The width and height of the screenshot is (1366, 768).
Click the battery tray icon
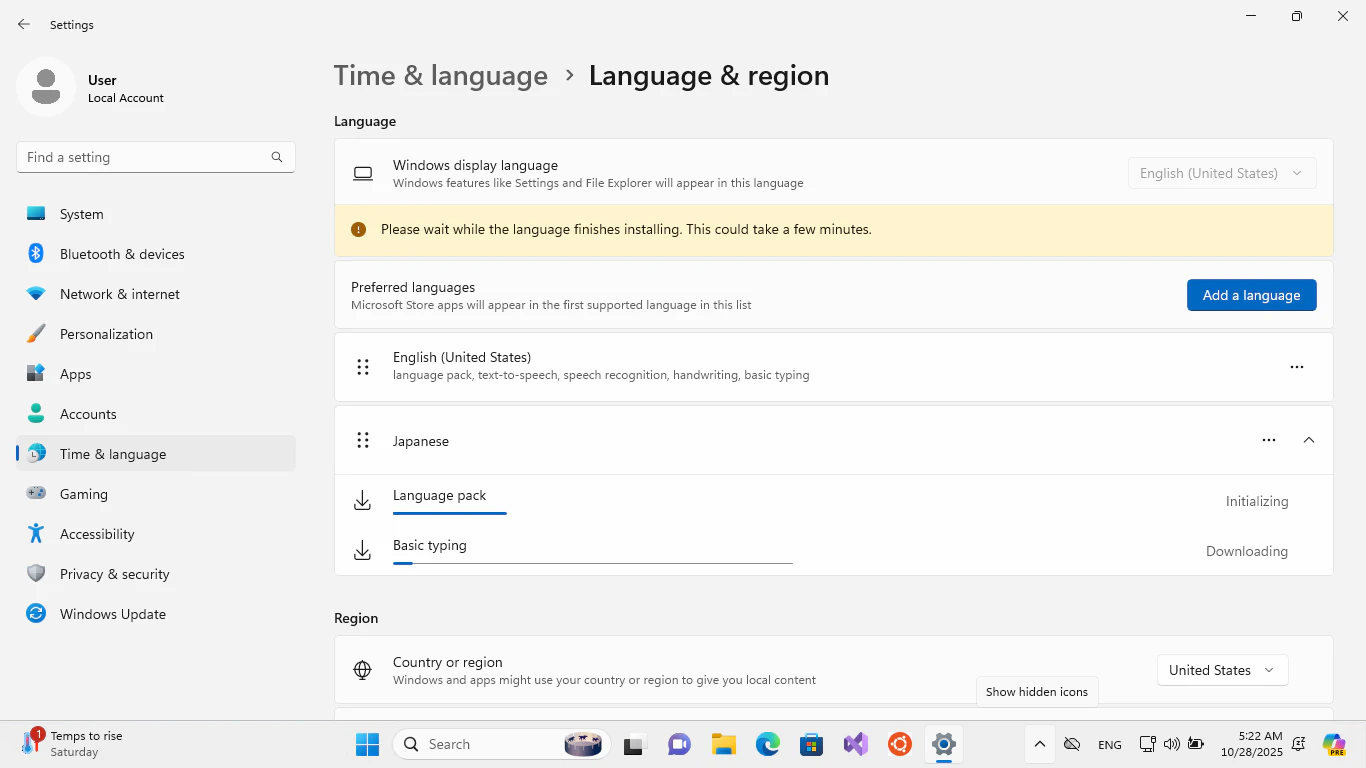(1196, 744)
